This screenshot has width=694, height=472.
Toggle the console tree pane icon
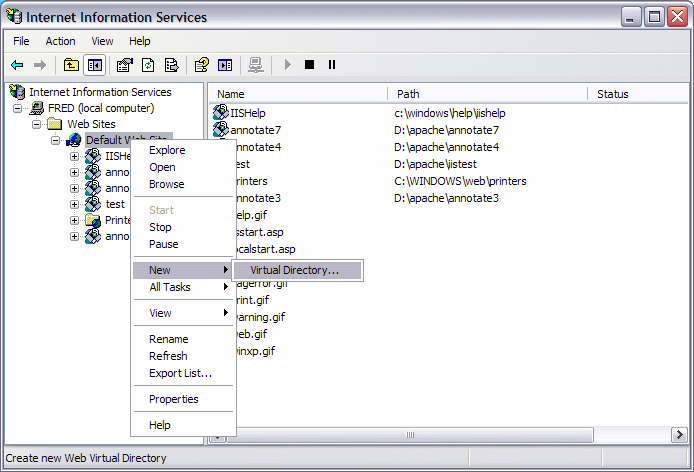95,66
